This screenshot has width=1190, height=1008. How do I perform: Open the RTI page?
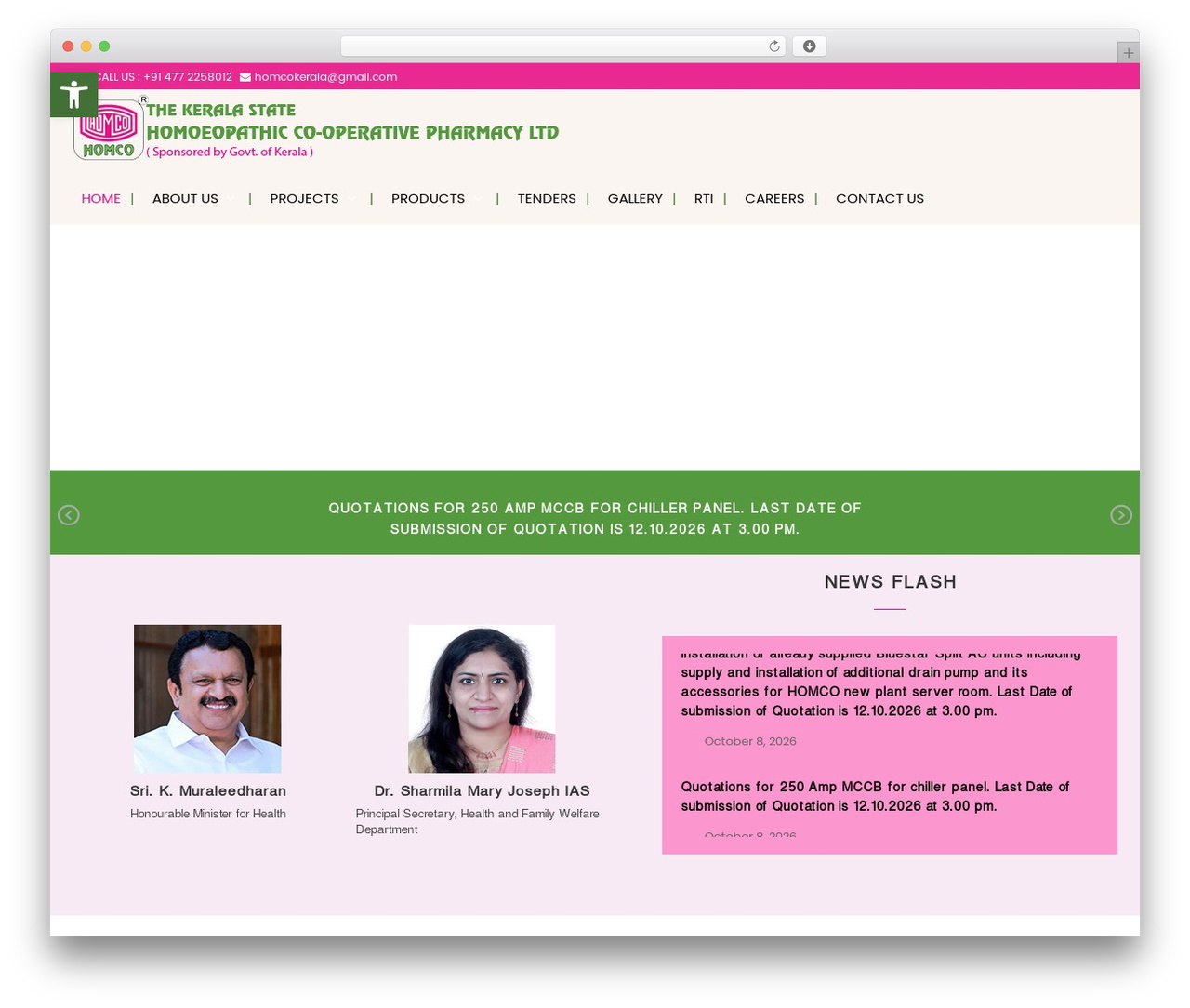coord(704,198)
